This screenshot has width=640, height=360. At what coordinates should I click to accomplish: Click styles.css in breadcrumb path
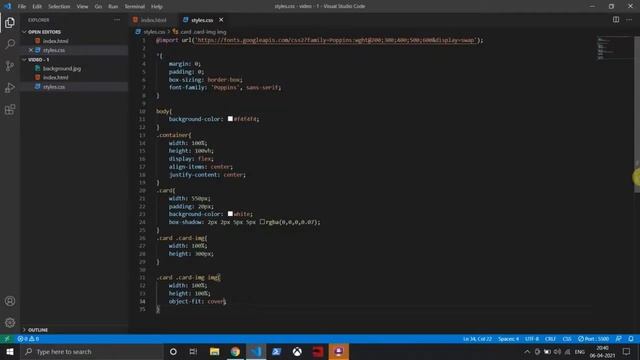pyautogui.click(x=154, y=31)
